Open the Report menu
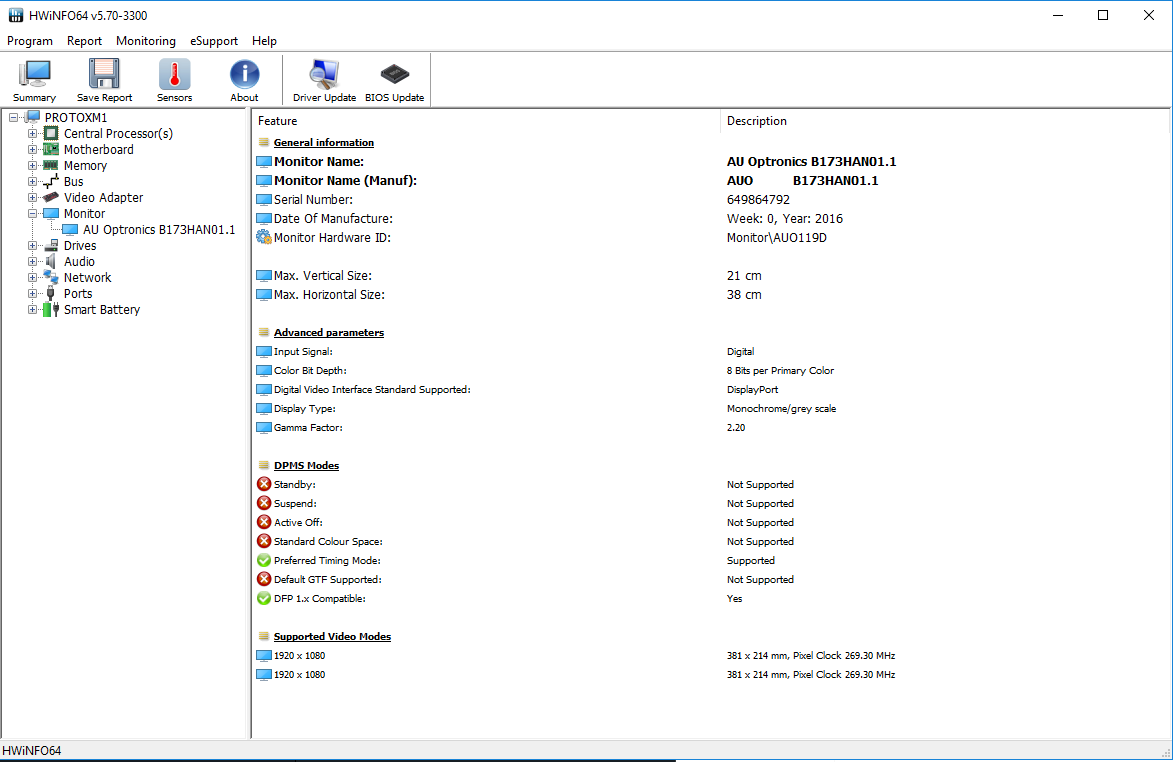Viewport: 1173px width, 762px height. pyautogui.click(x=85, y=41)
